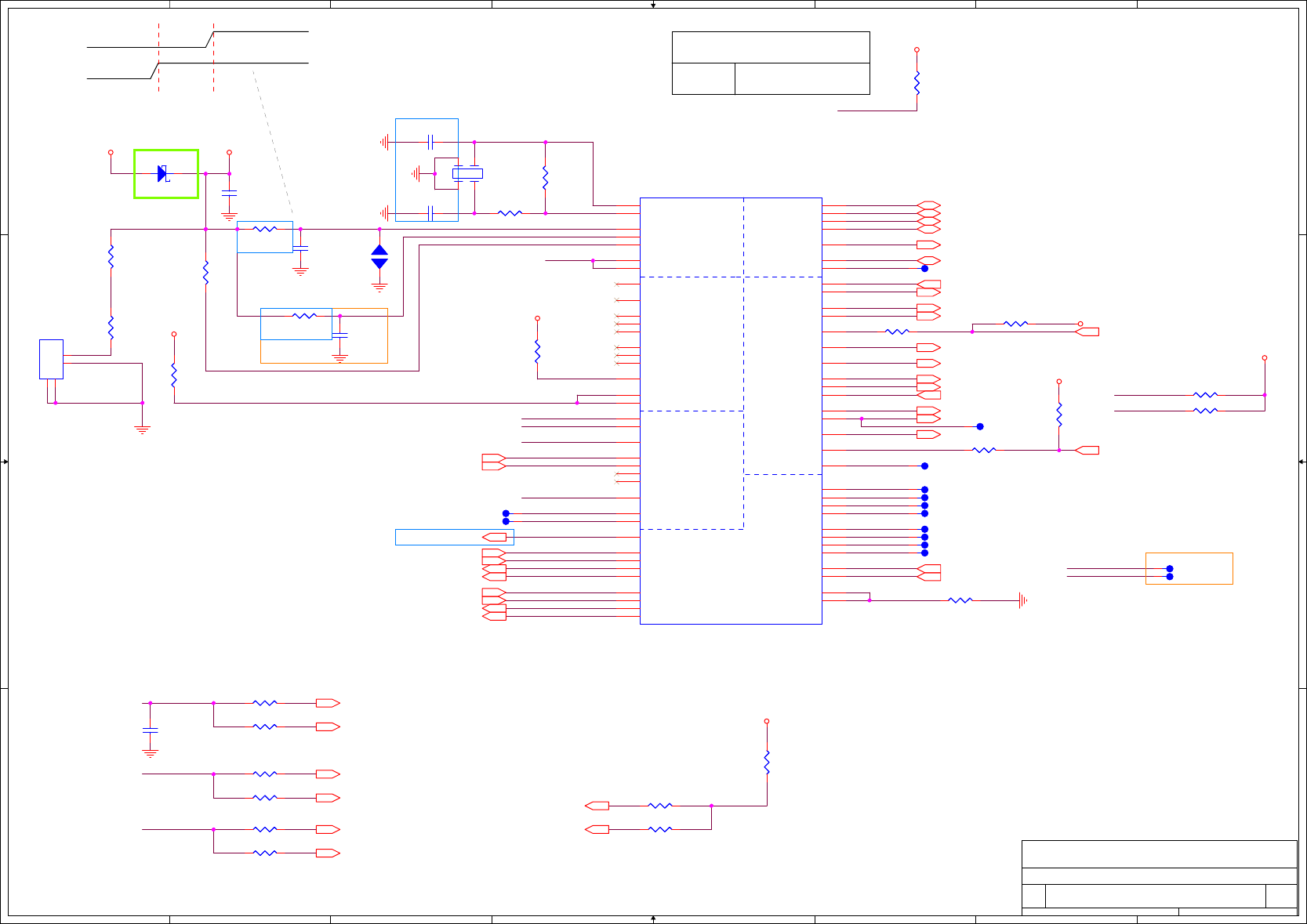Select the title block at the bottom-right corner

click(x=1159, y=877)
